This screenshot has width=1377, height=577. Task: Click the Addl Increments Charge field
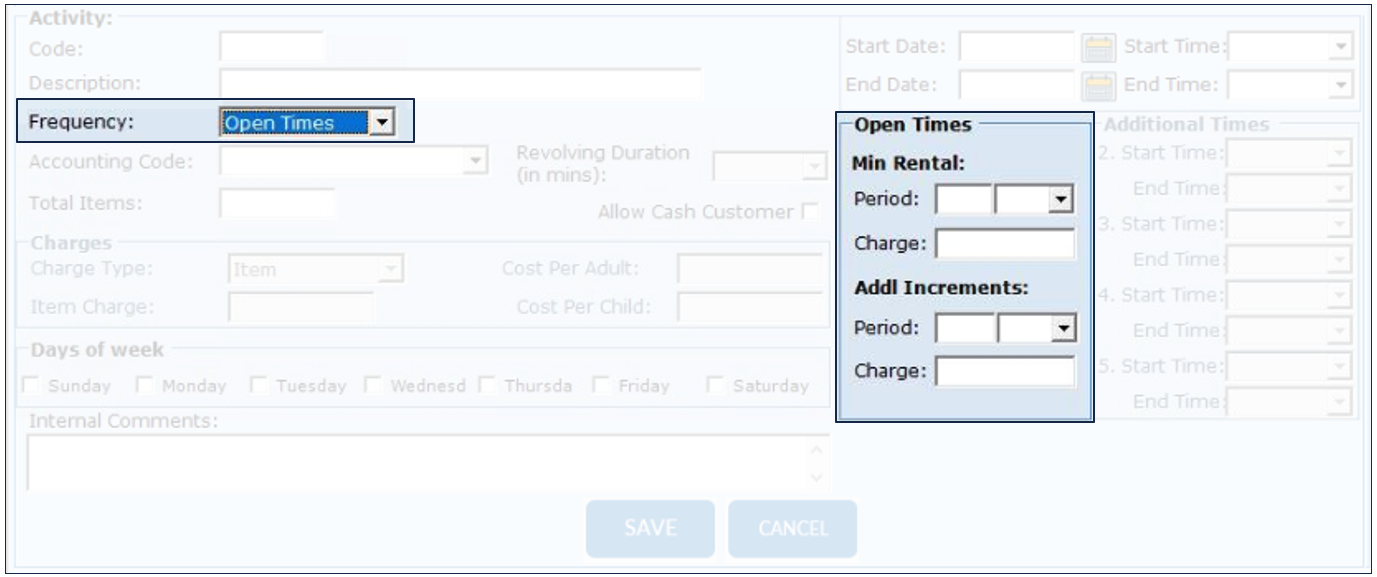coord(1004,370)
